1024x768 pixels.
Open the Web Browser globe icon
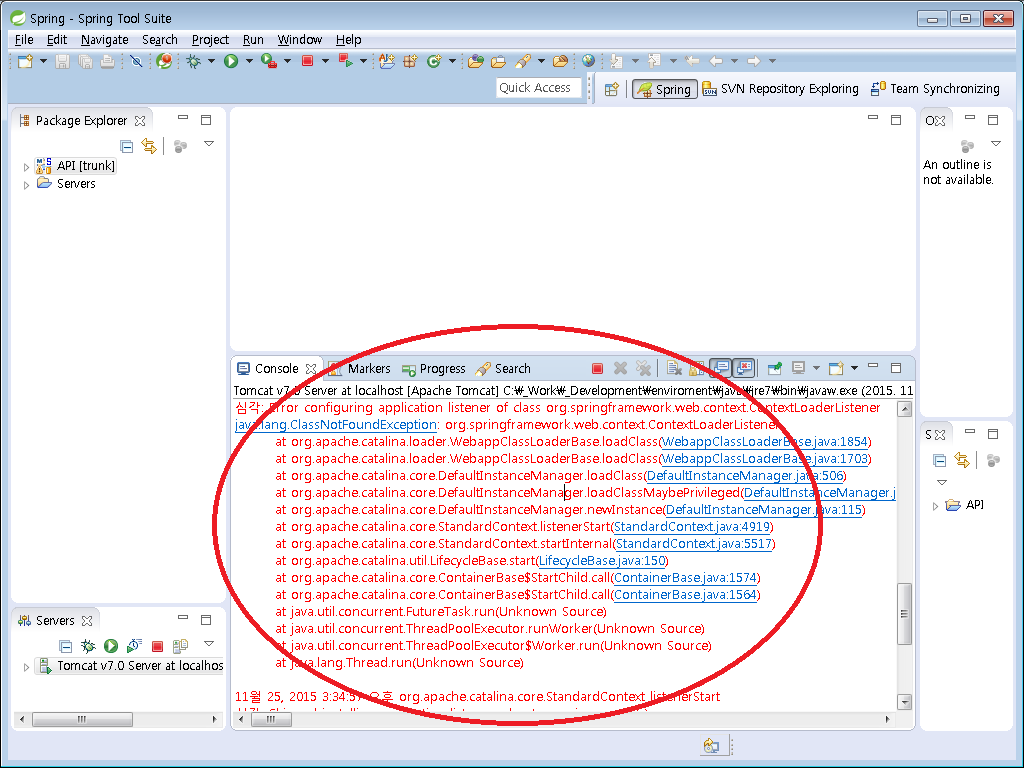[588, 61]
